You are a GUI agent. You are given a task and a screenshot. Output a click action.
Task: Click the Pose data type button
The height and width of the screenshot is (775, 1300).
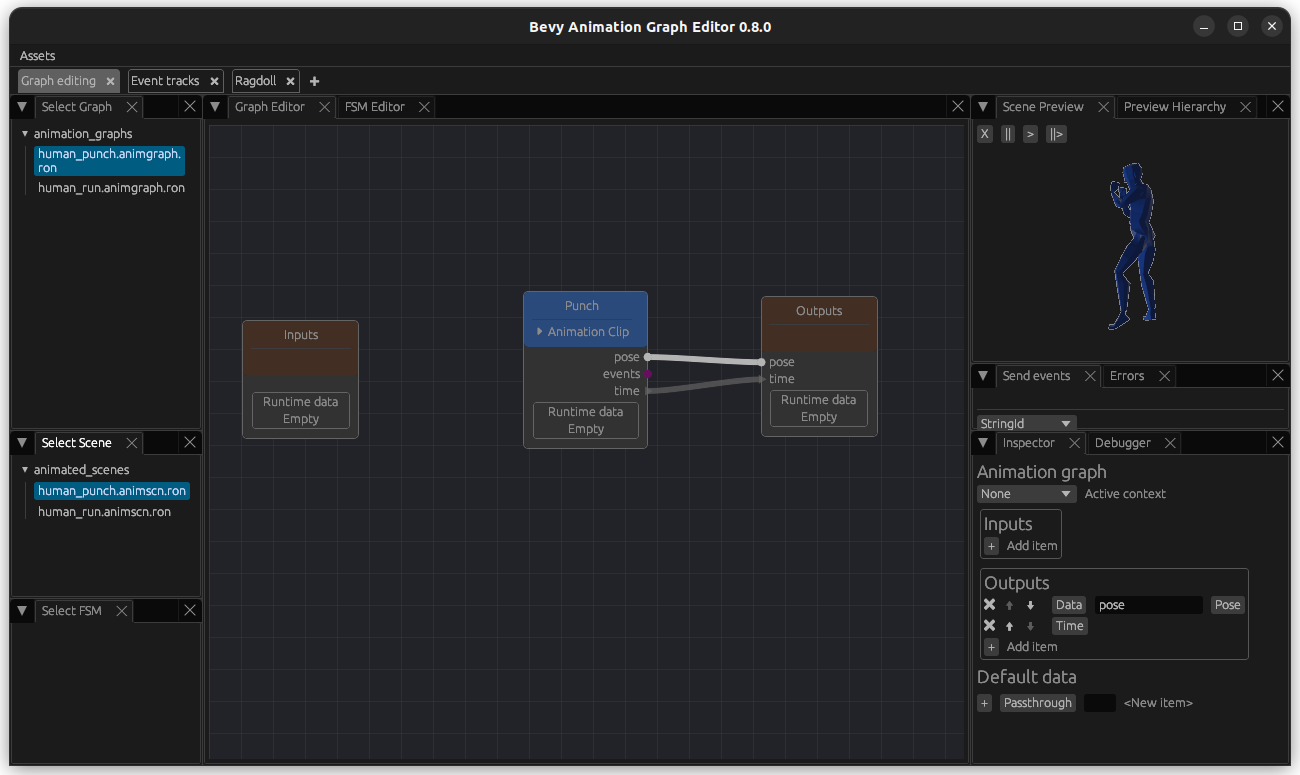pos(1227,604)
